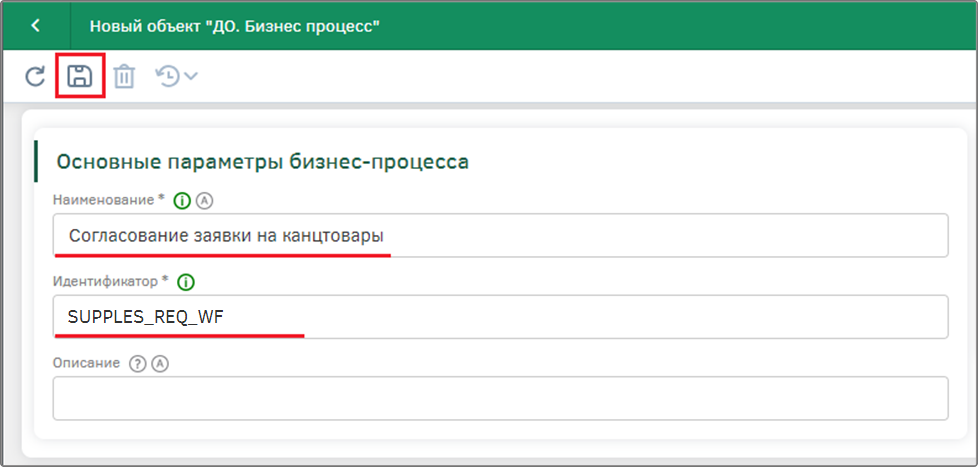978x467 pixels.
Task: Click the question mark icon beside Описание
Action: pyautogui.click(x=137, y=364)
